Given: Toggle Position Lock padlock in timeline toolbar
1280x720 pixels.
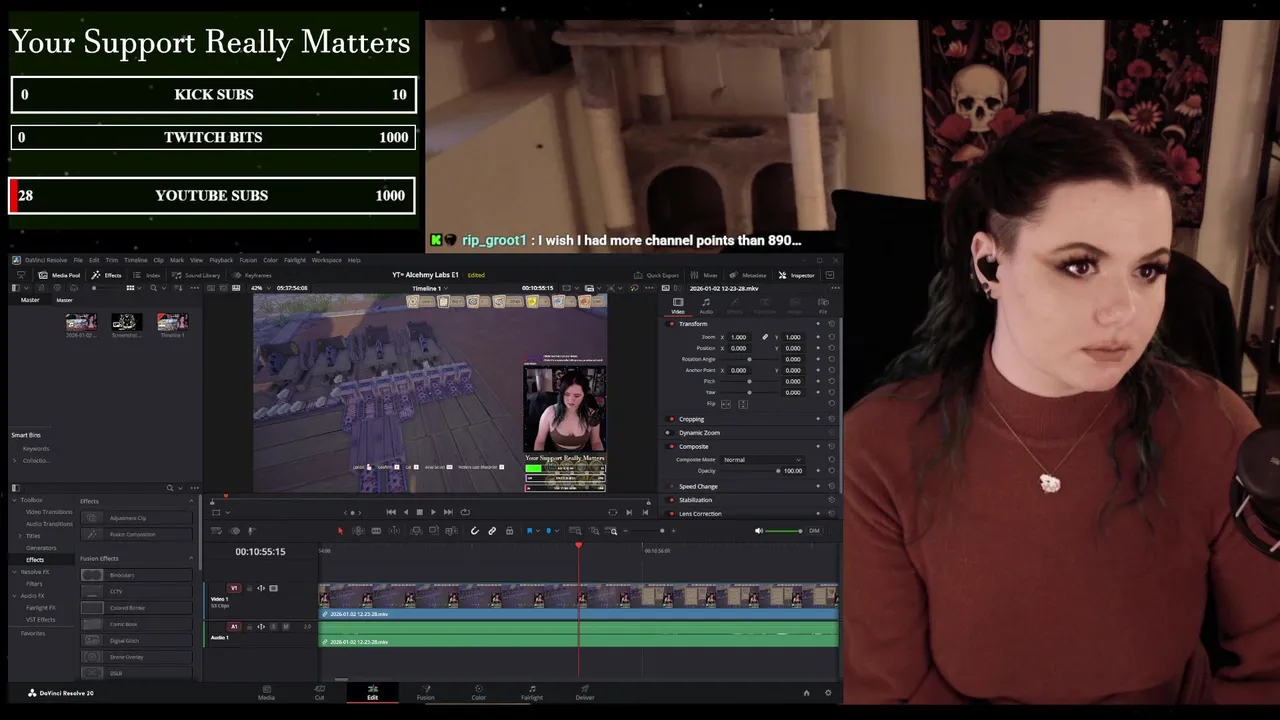Looking at the screenshot, I should tap(509, 531).
